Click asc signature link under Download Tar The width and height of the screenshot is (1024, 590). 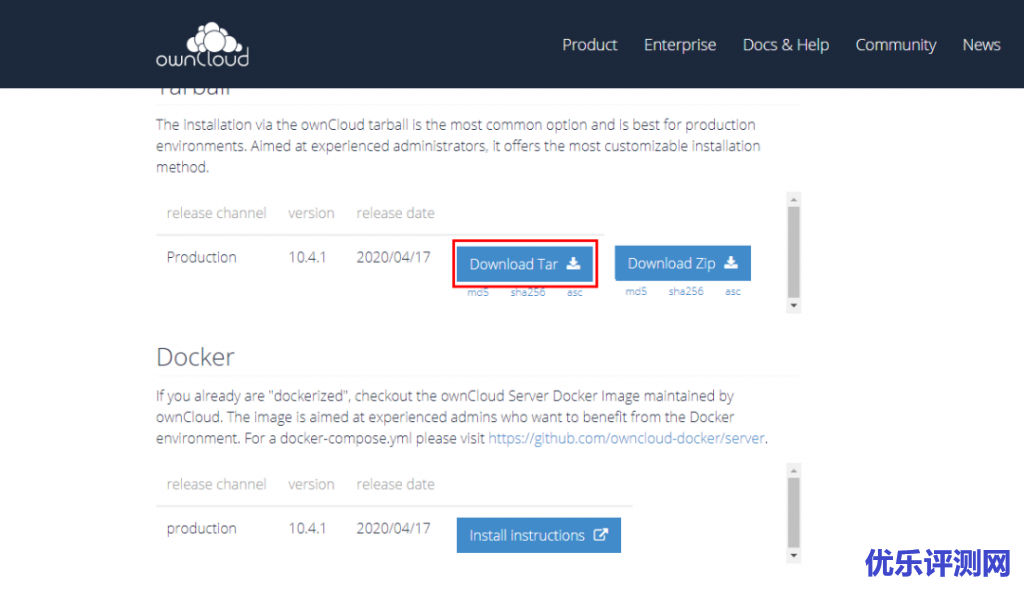click(x=575, y=292)
